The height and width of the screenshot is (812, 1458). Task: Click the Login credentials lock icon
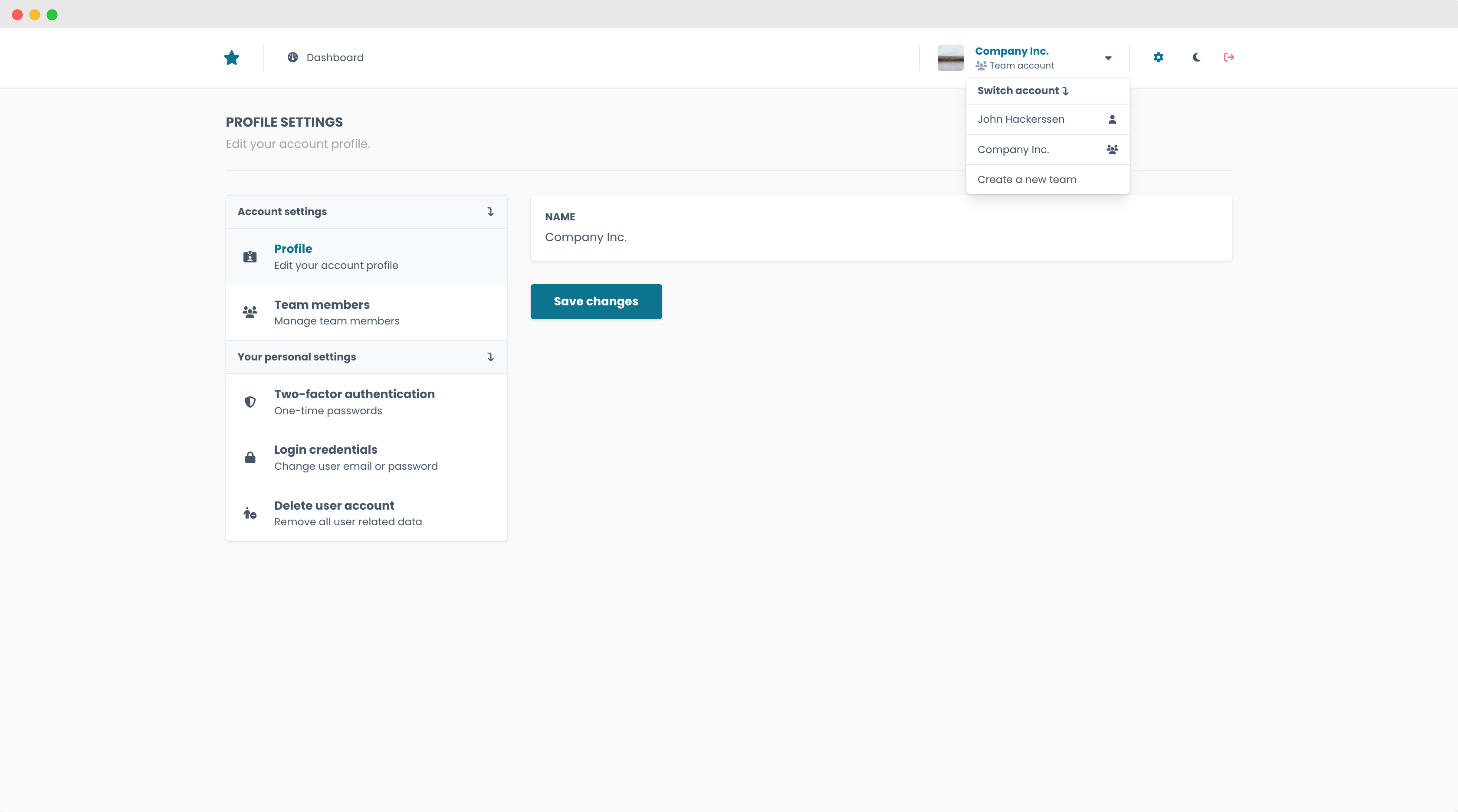pos(250,457)
